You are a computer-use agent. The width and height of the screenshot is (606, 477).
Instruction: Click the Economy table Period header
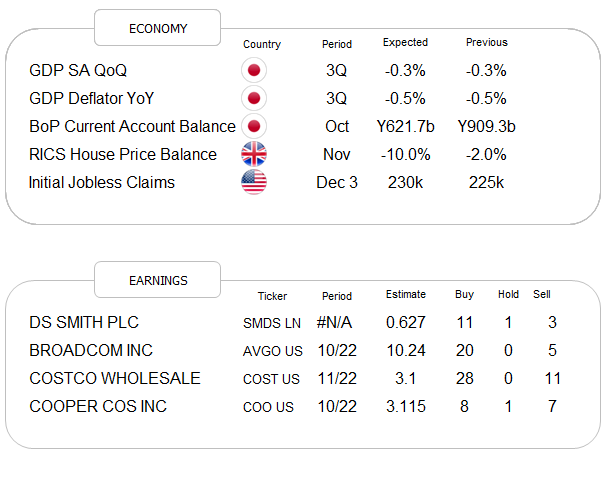337,44
